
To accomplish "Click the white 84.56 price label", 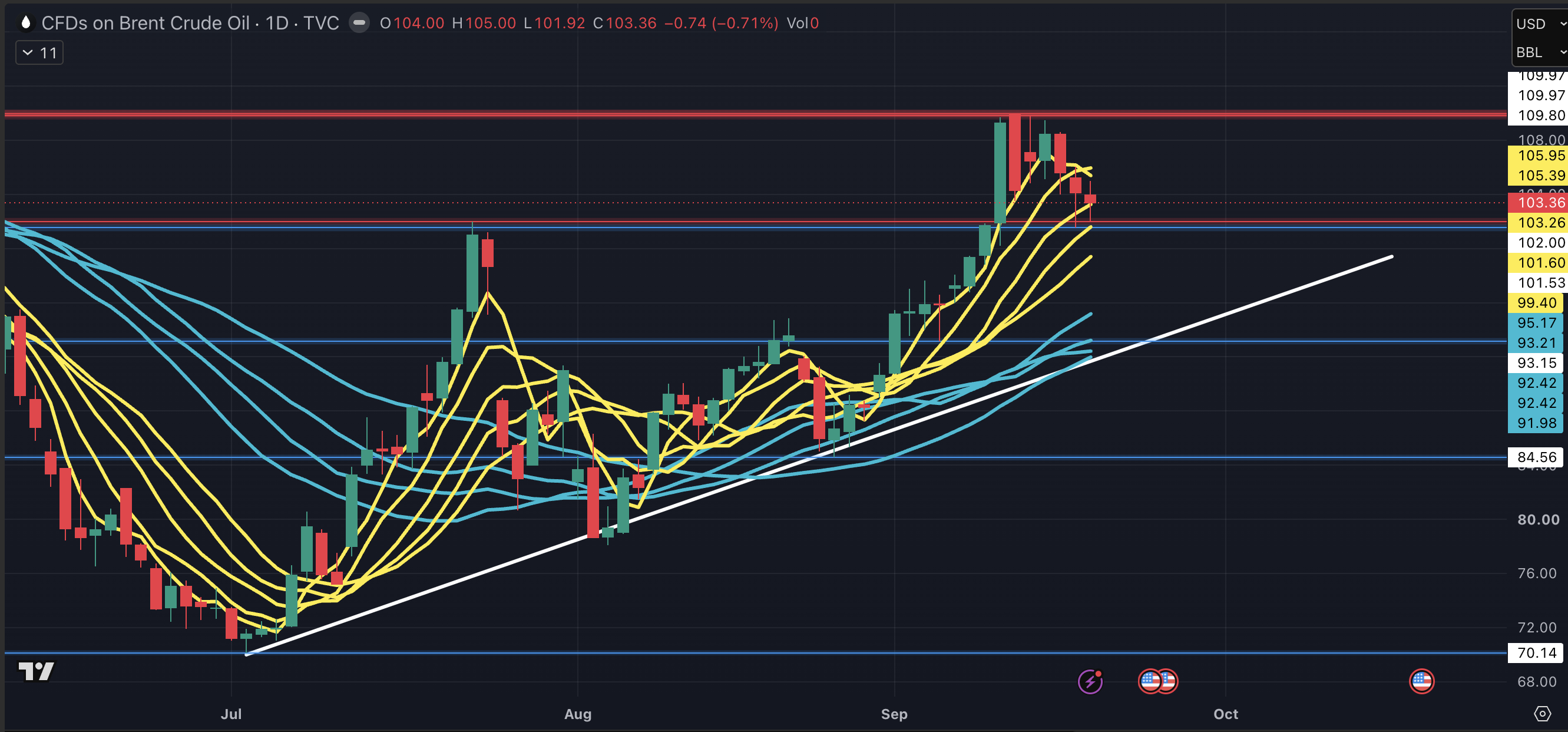I will tap(1536, 457).
